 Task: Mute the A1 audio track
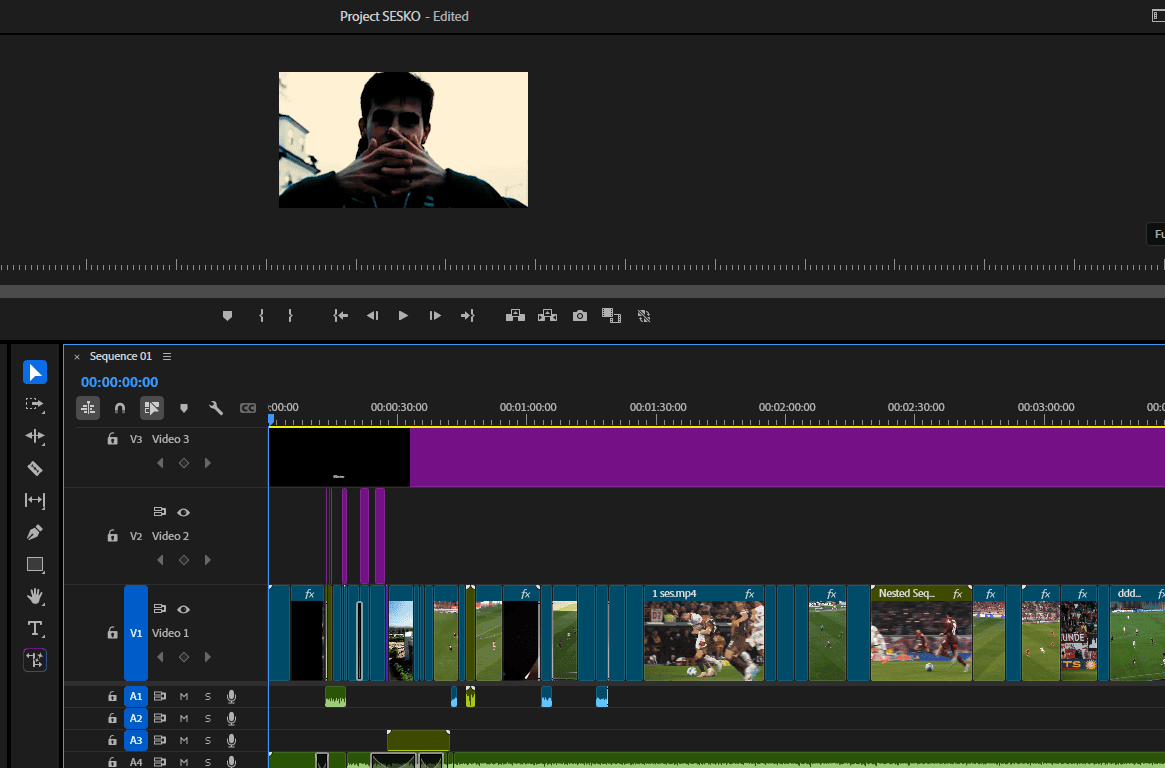click(x=183, y=696)
